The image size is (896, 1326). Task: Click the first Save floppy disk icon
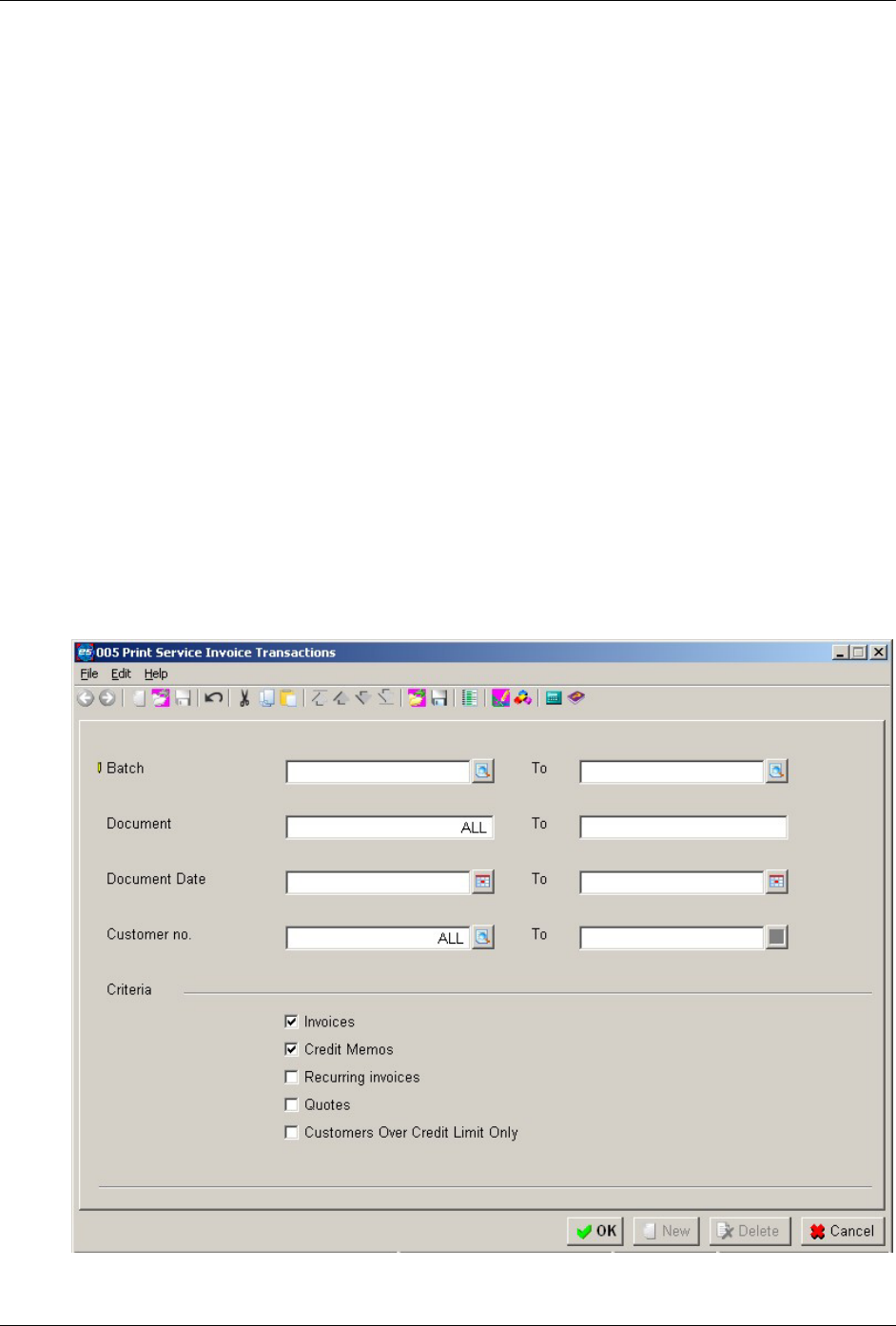click(183, 698)
